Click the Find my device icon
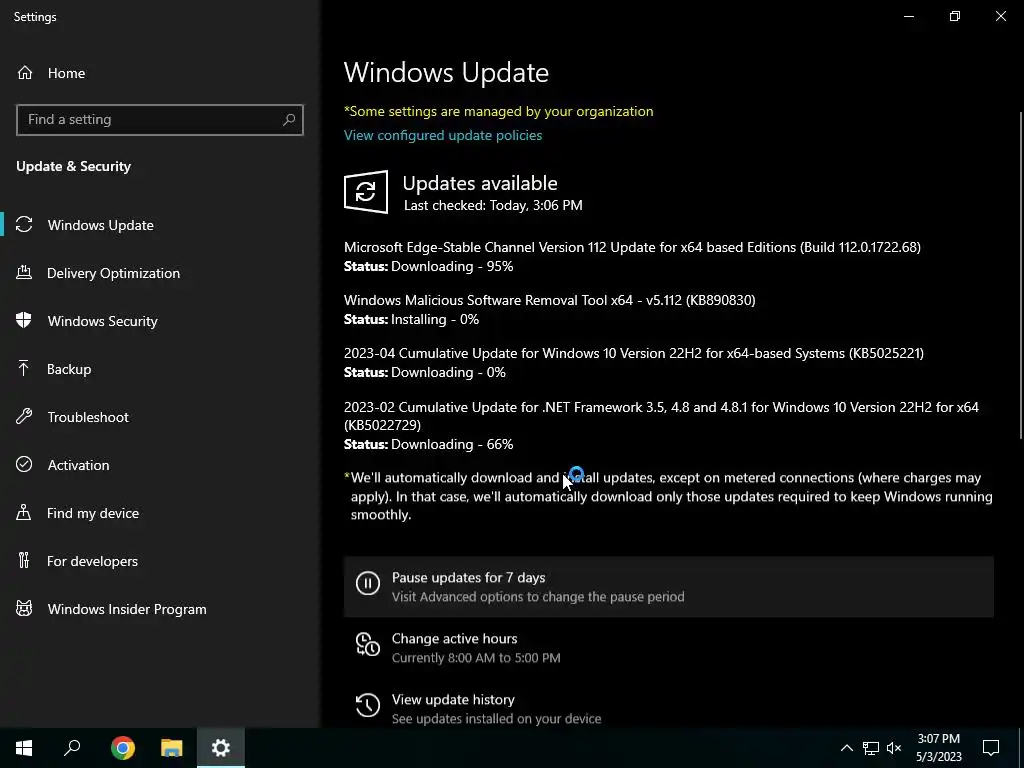Image resolution: width=1024 pixels, height=768 pixels. 24,513
